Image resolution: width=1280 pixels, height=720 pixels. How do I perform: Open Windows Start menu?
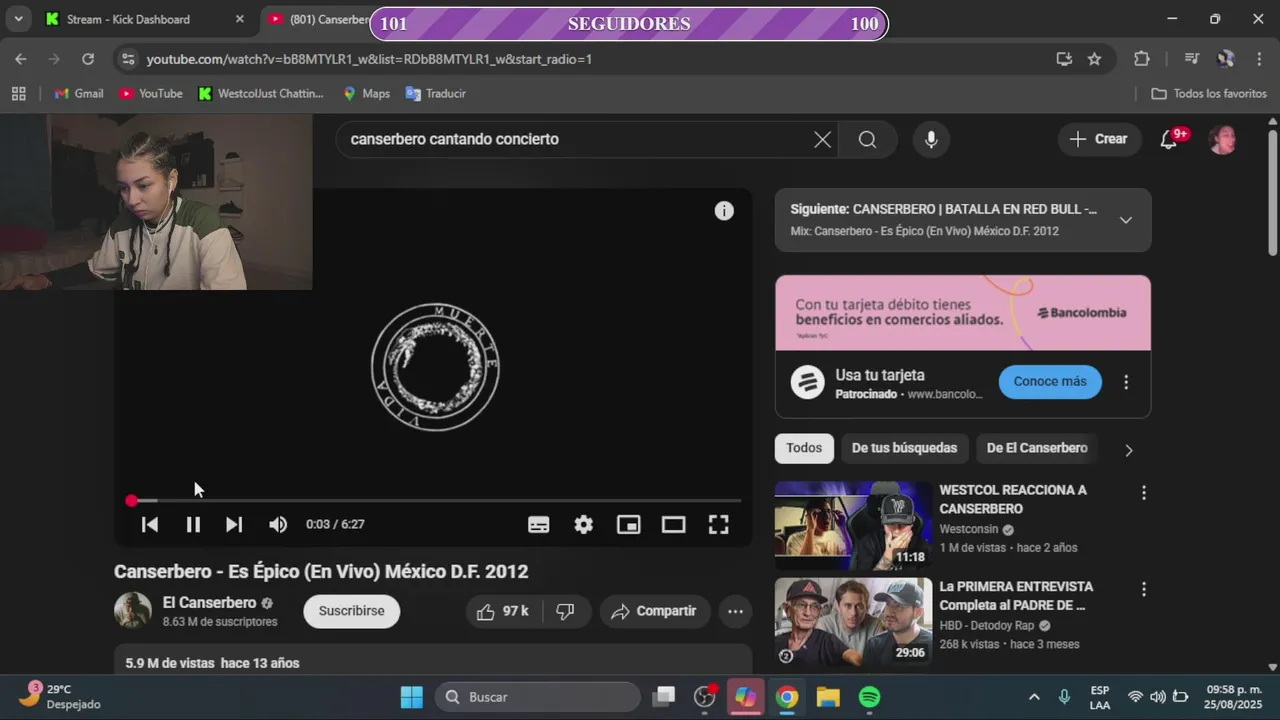[x=411, y=697]
